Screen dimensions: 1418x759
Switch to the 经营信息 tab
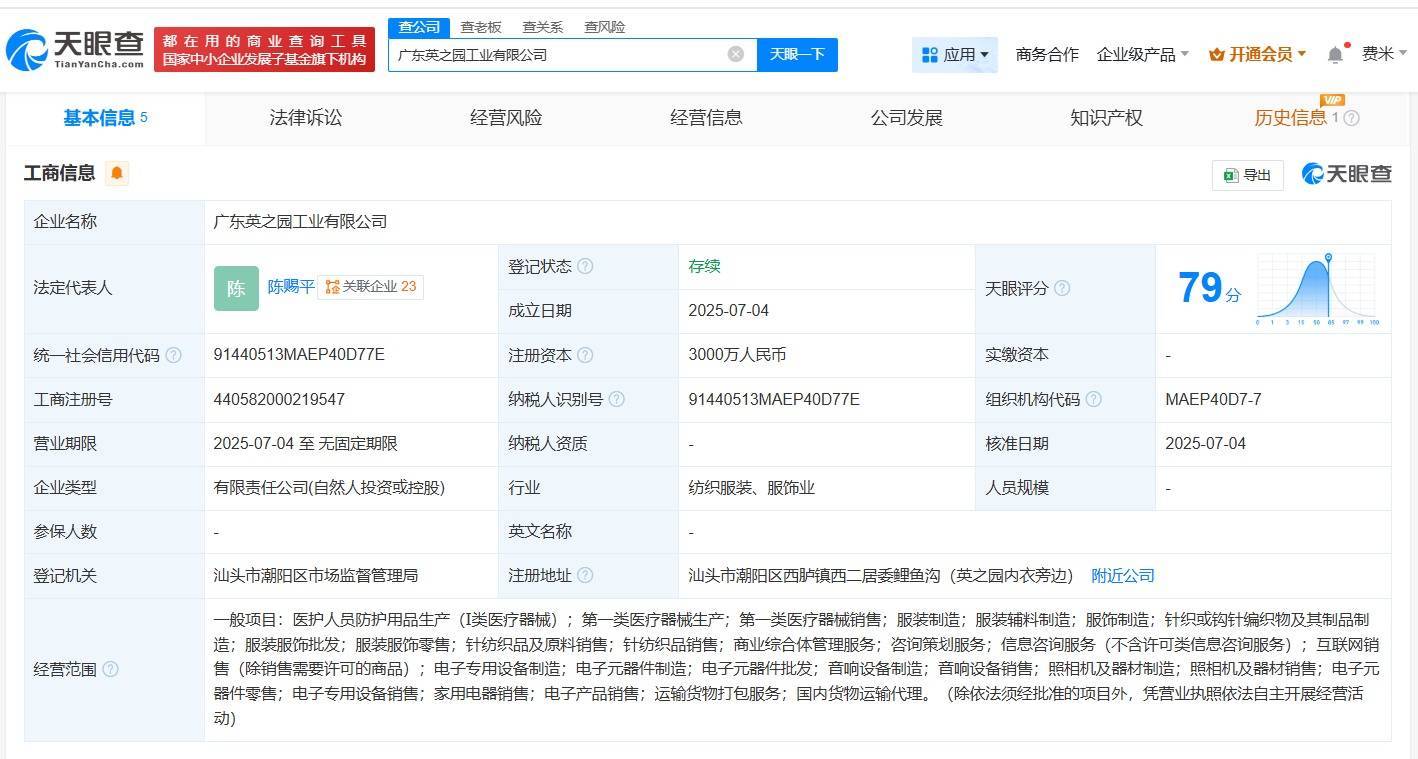[x=706, y=118]
